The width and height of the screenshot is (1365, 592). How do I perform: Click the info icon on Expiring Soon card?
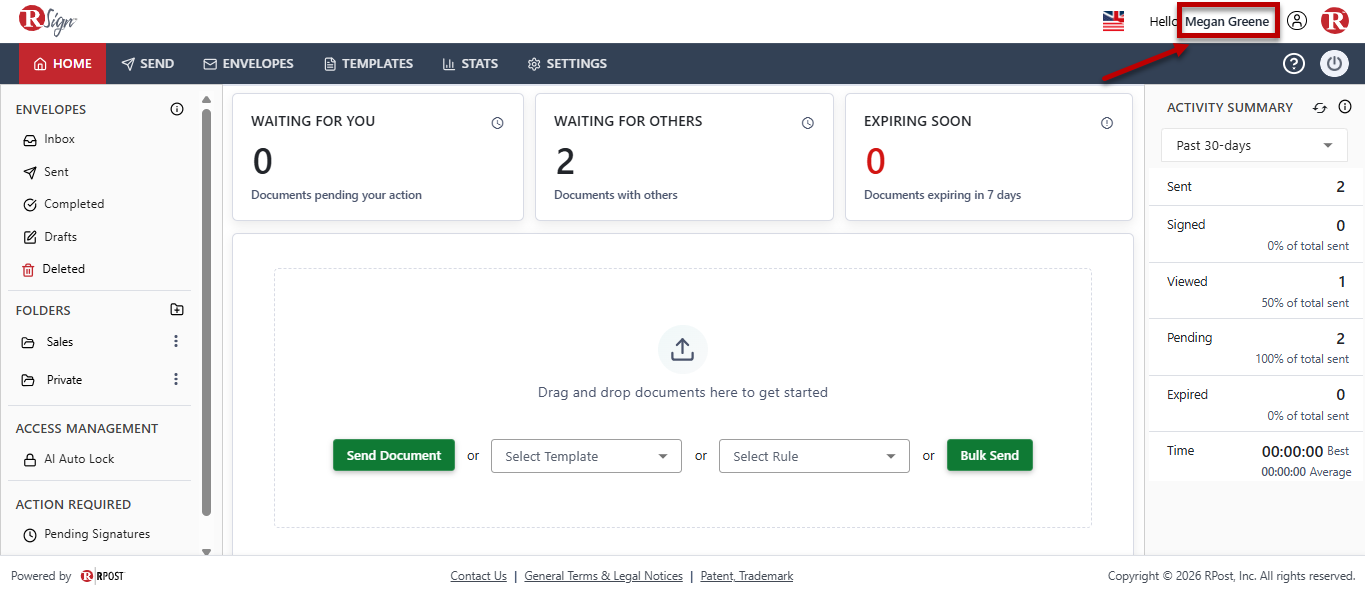[x=1107, y=123]
